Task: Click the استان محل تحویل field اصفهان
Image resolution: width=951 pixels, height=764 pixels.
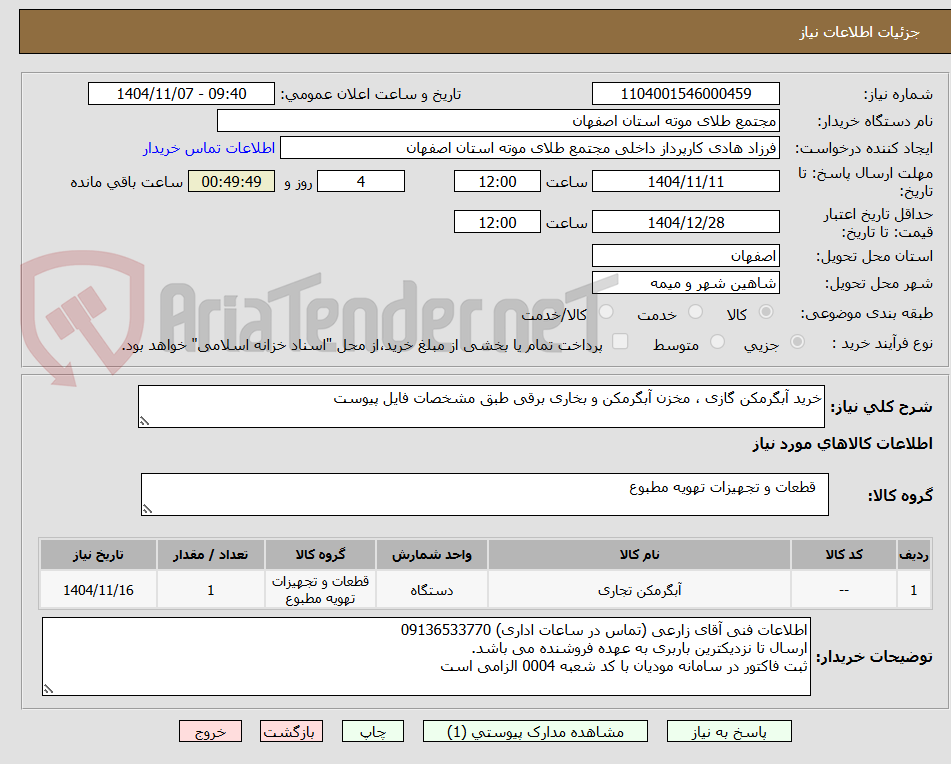Action: (x=685, y=256)
